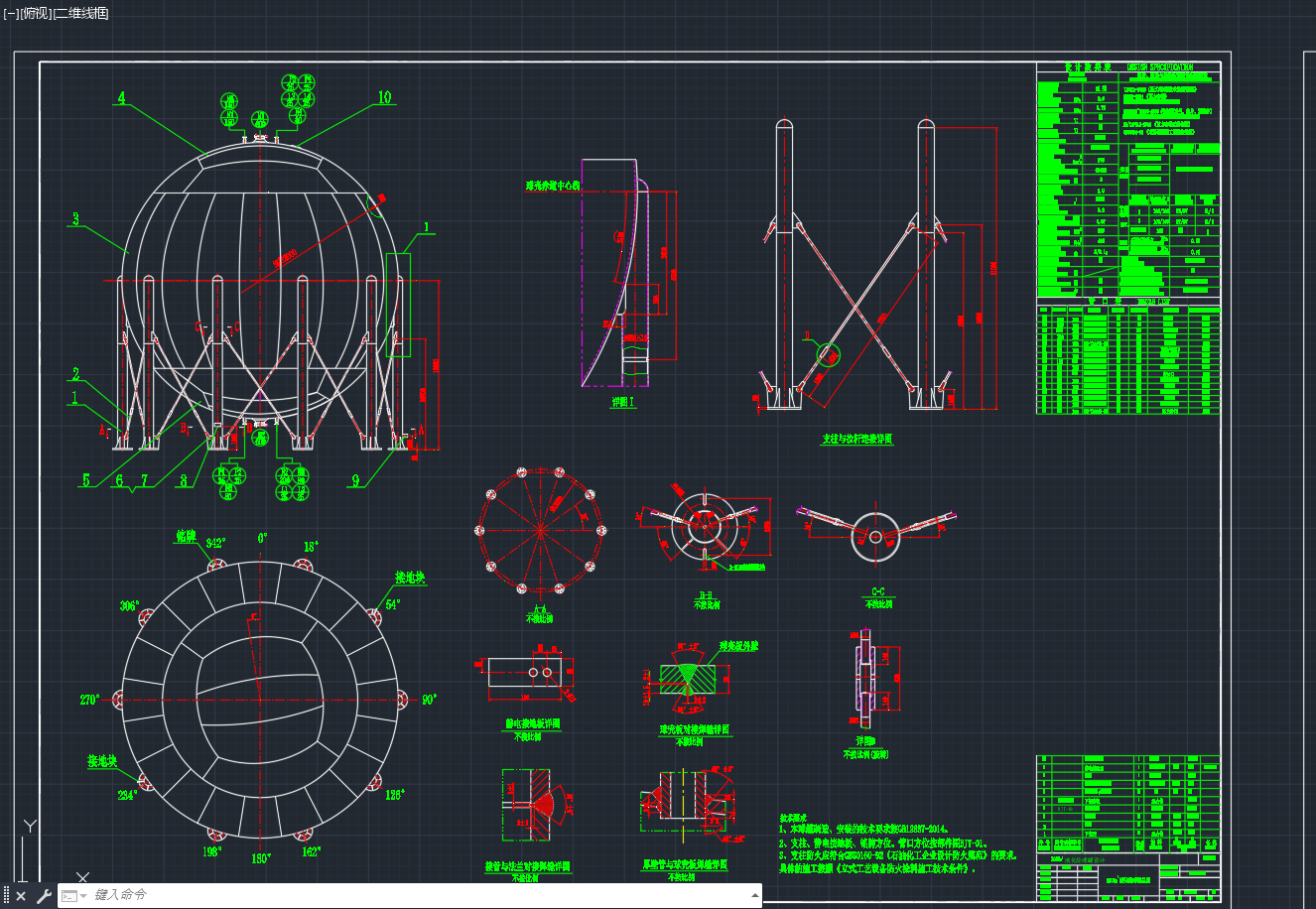Select the 球壳板外坡 weld annotation
Viewport: 1316px width, 909px height.
point(738,646)
